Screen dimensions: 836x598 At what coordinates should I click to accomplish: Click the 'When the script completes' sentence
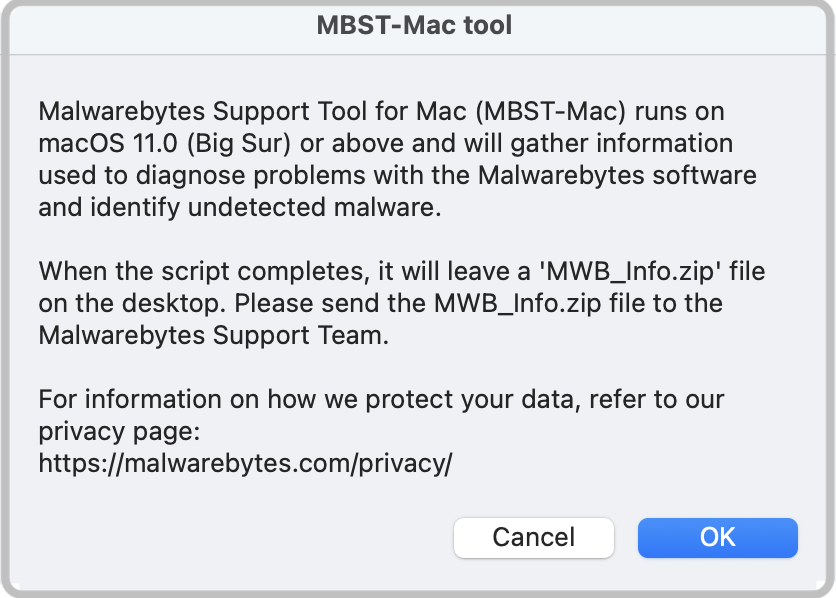(x=204, y=271)
